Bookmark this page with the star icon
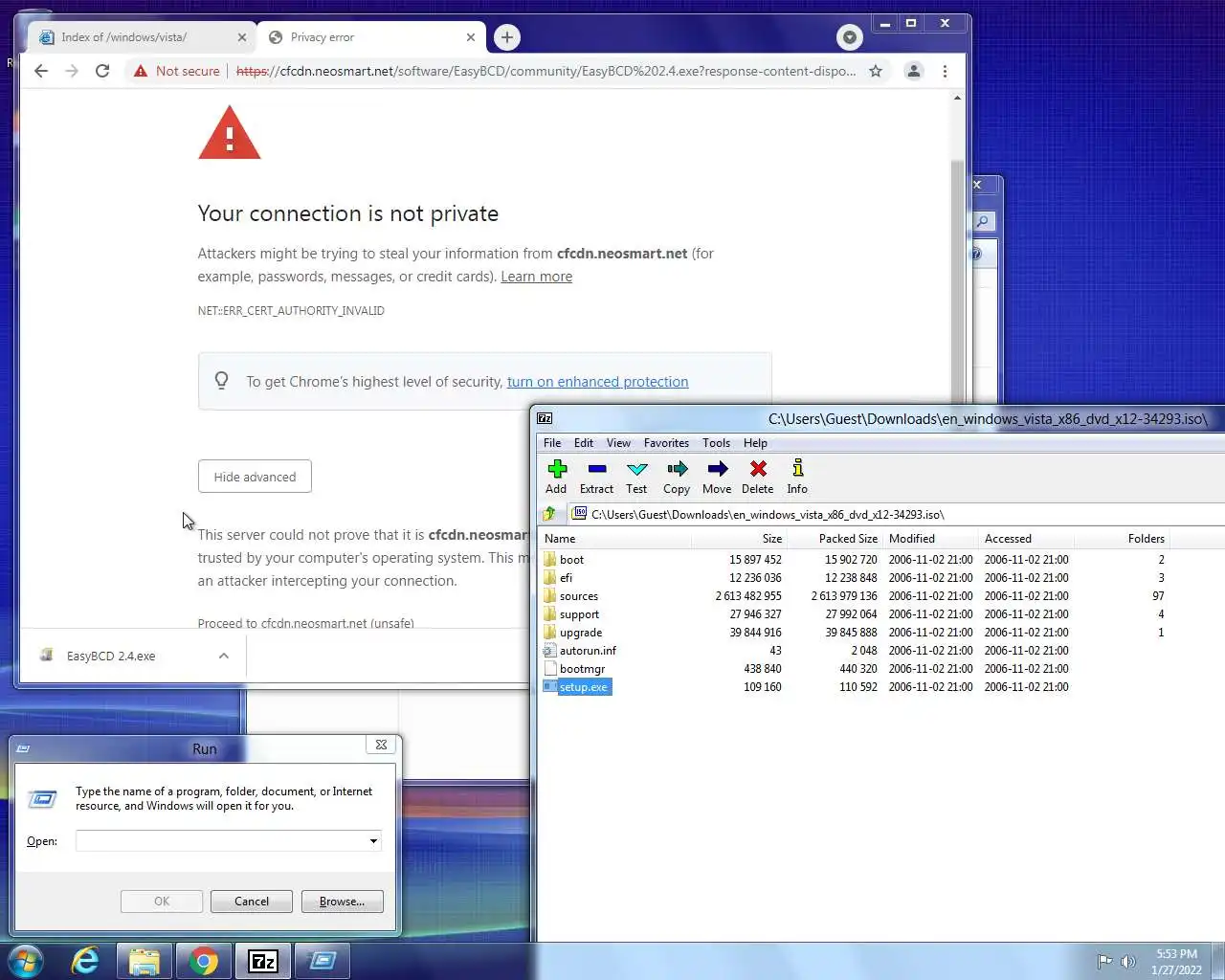1225x980 pixels. point(875,71)
